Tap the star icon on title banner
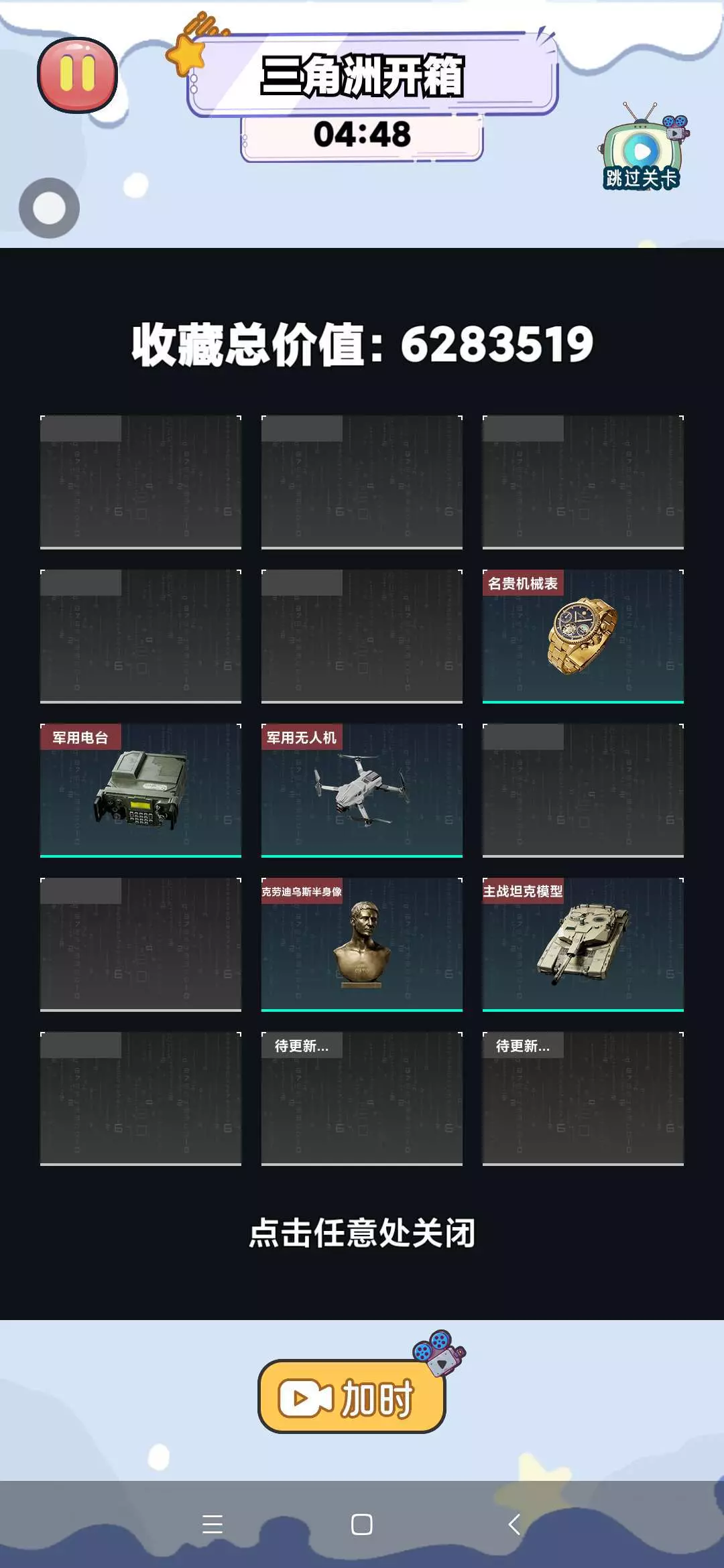Screen dimensions: 724x1568 pos(186,54)
